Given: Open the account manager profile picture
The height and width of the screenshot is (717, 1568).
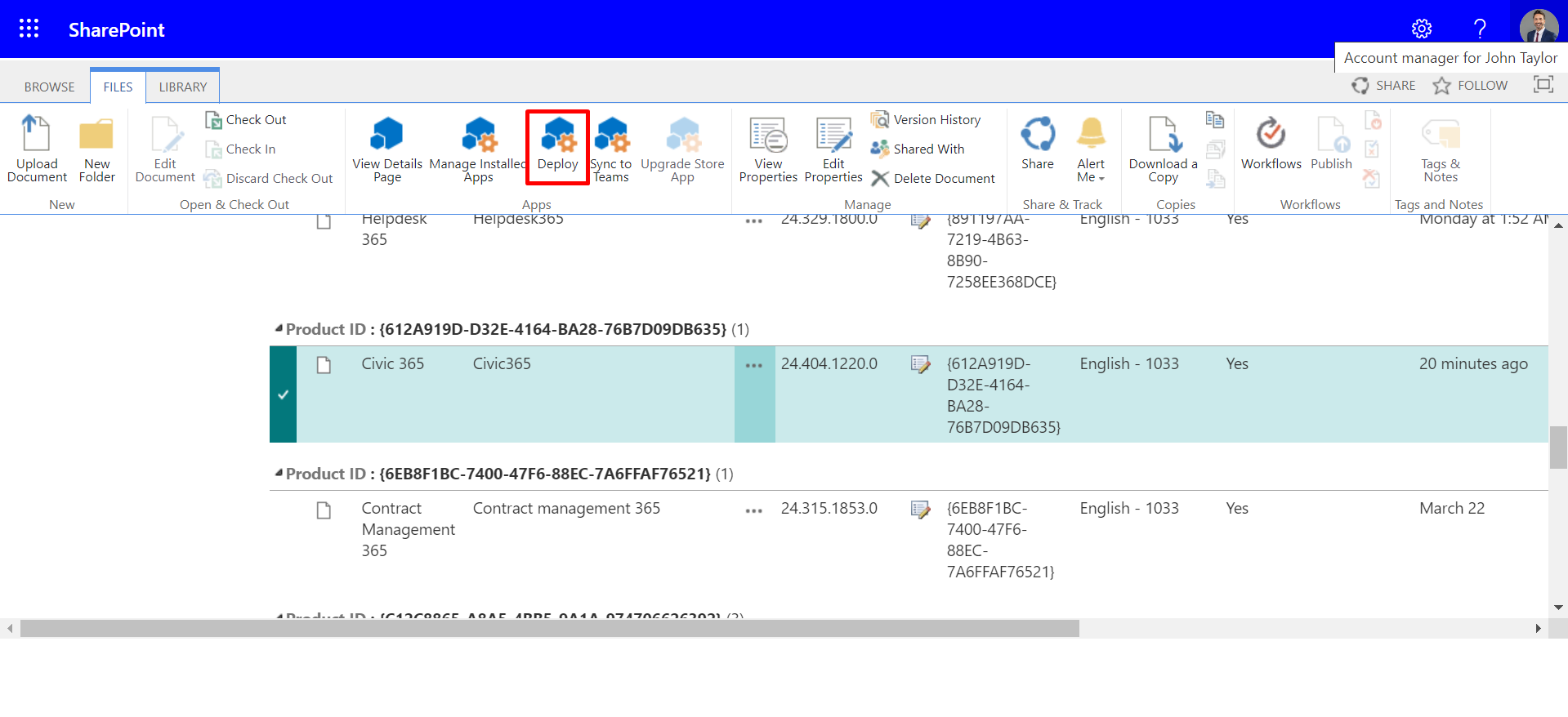Looking at the screenshot, I should (x=1539, y=26).
